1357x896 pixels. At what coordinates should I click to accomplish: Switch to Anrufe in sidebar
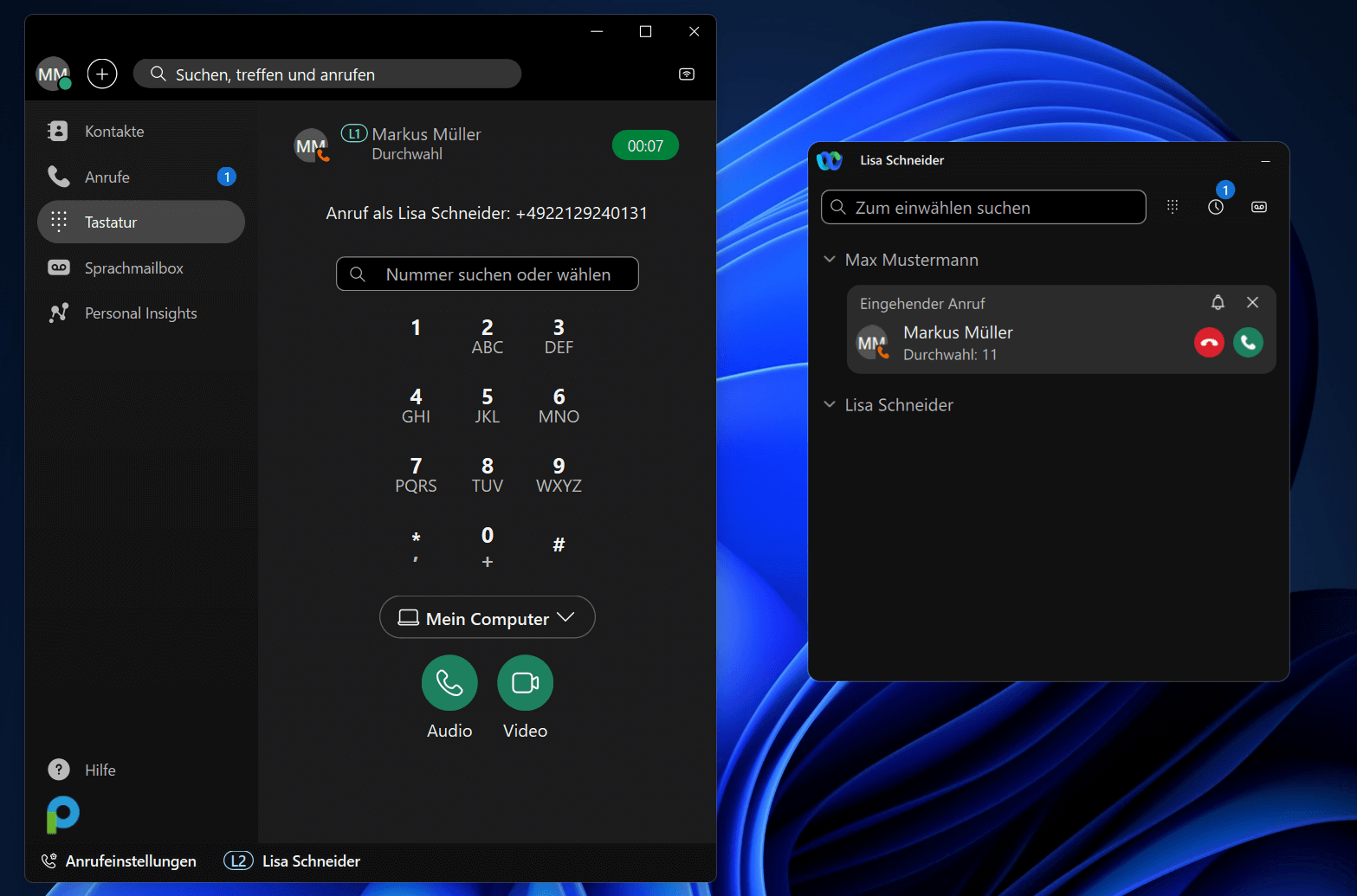pyautogui.click(x=107, y=177)
